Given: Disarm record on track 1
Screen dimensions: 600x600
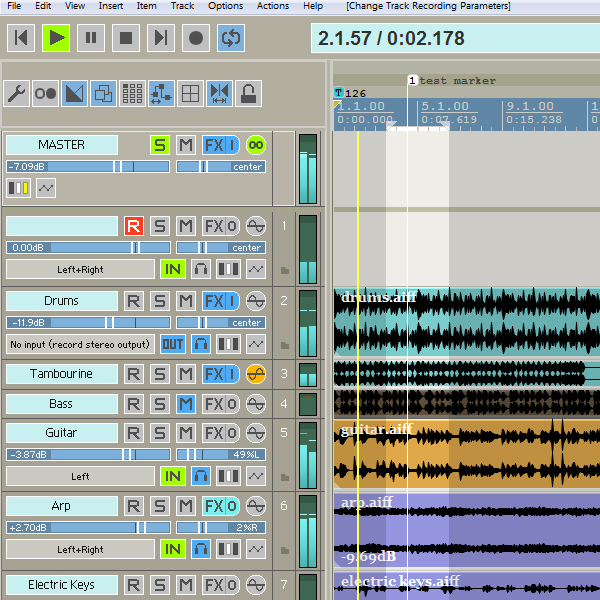Looking at the screenshot, I should 134,226.
